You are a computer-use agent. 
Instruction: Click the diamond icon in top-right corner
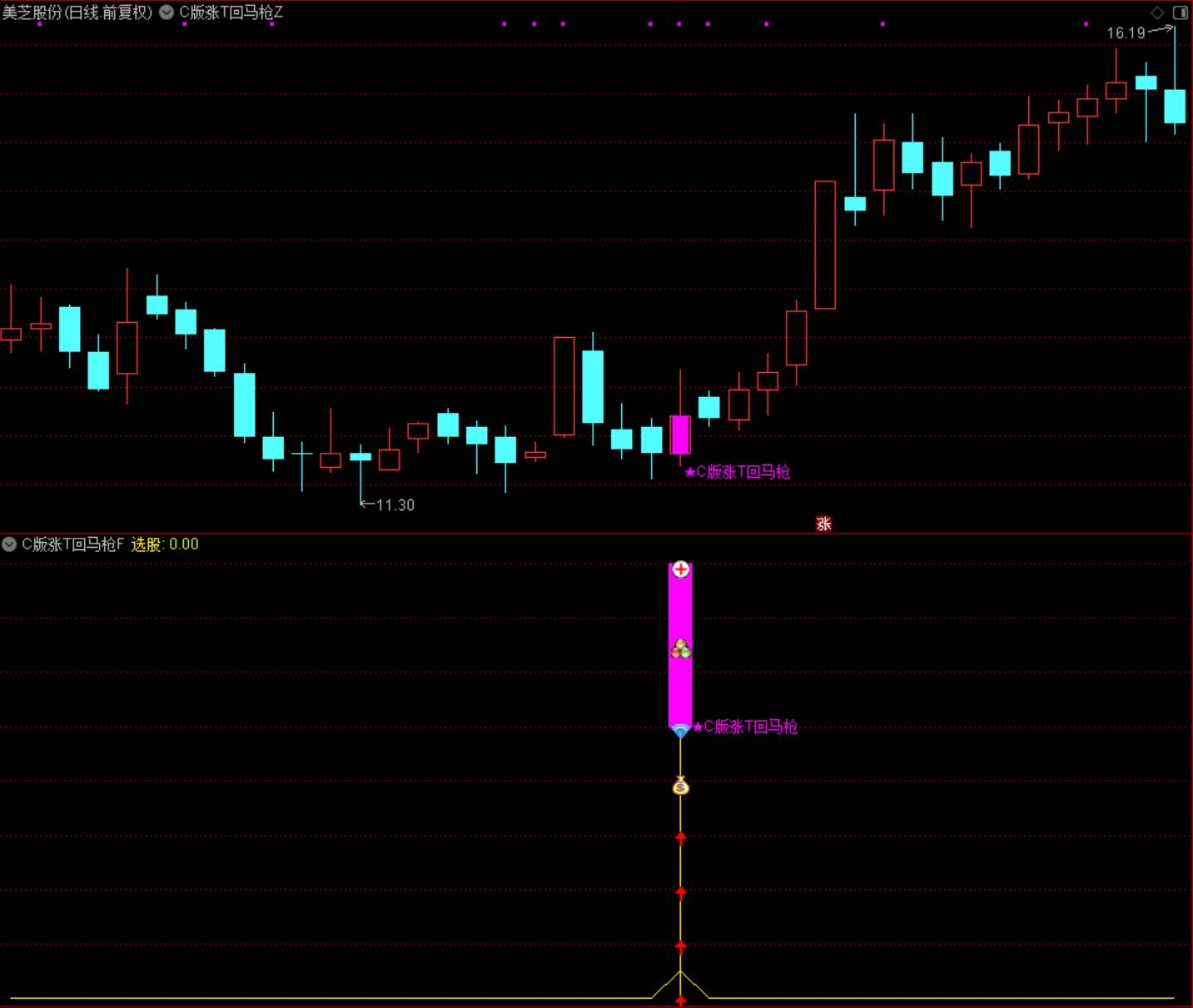point(1157,12)
